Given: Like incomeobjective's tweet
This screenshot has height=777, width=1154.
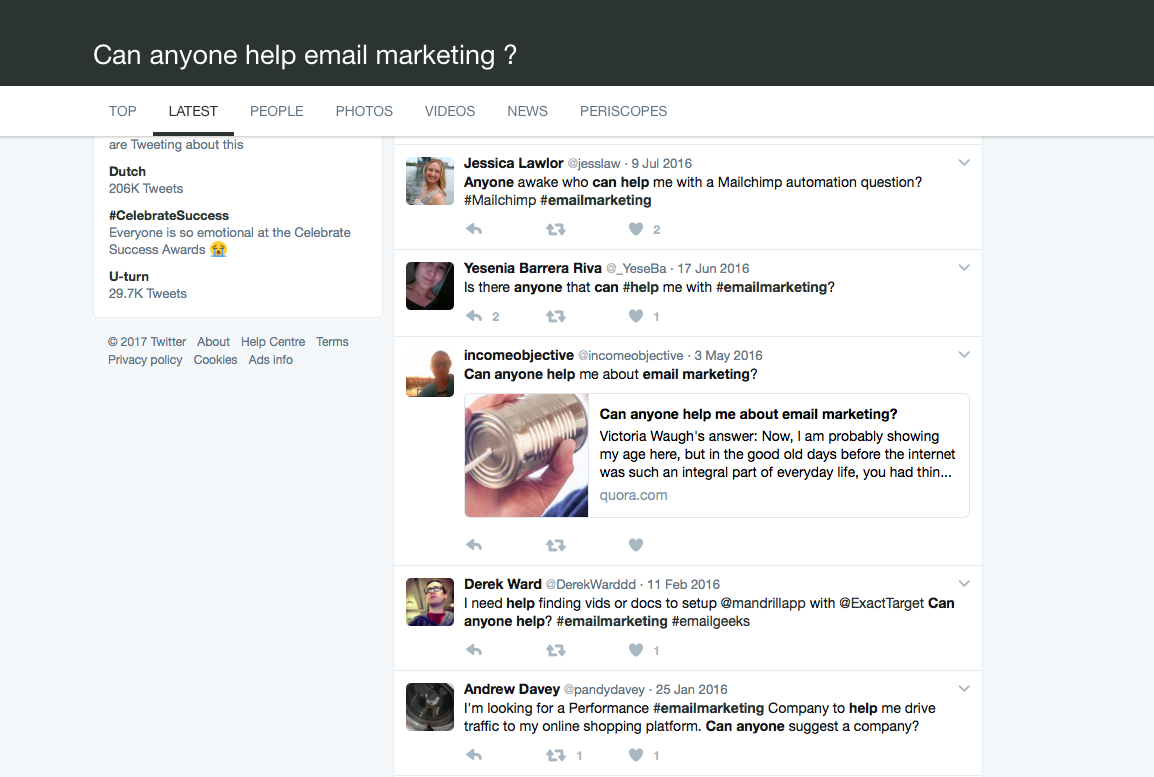Looking at the screenshot, I should 636,545.
